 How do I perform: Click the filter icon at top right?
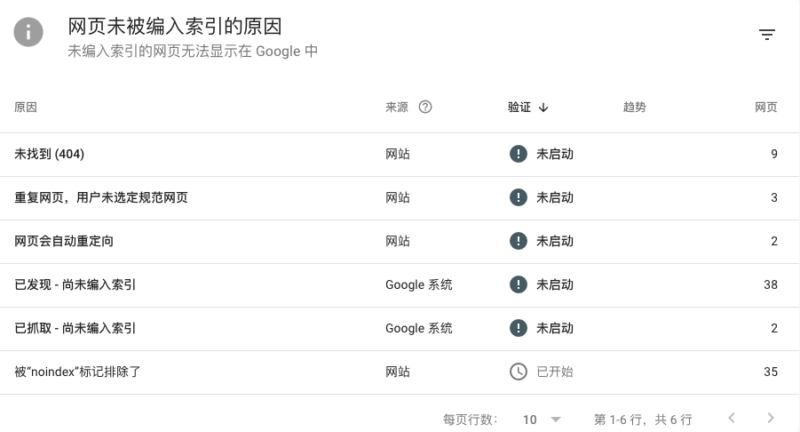pyautogui.click(x=767, y=34)
